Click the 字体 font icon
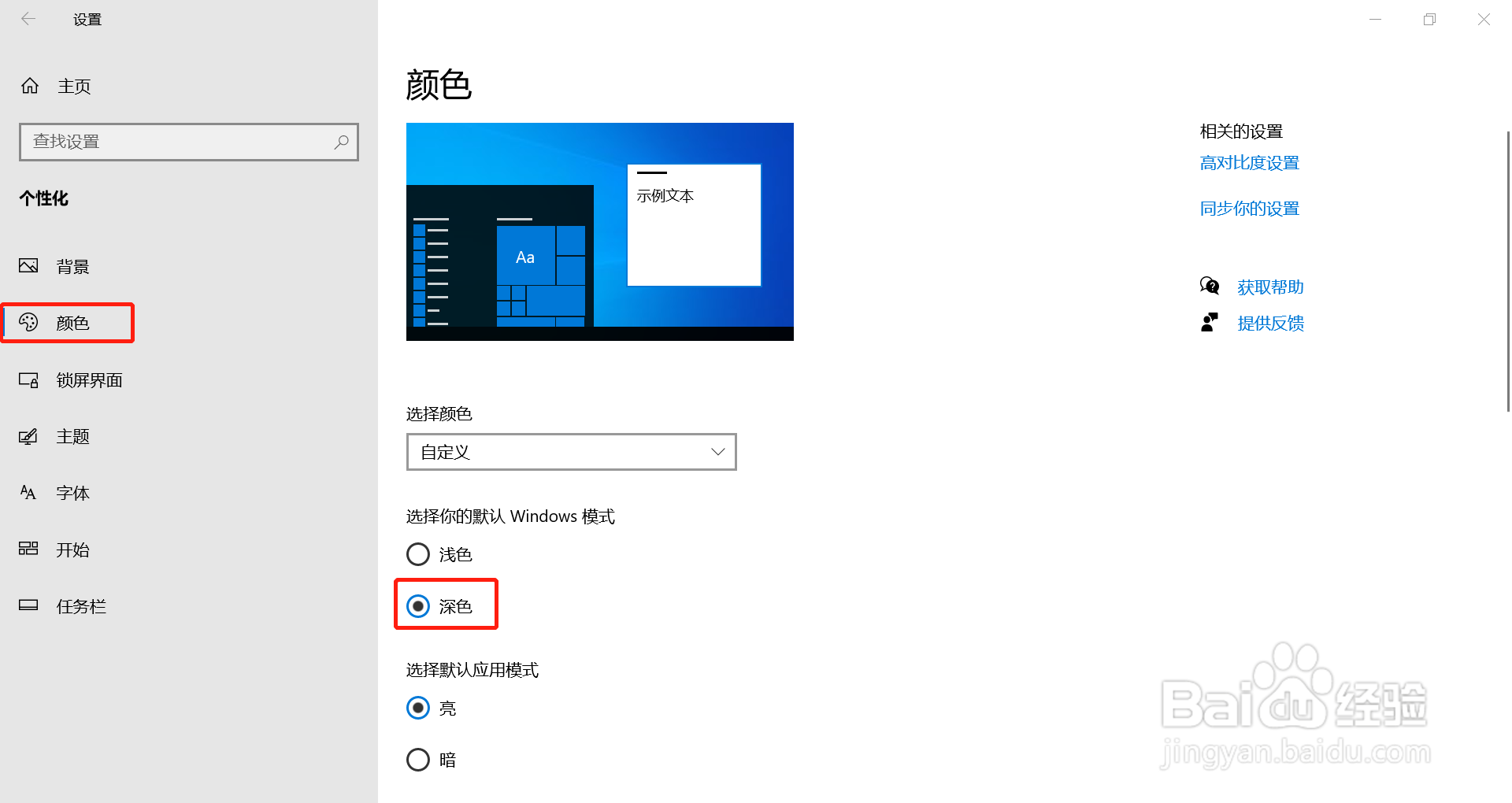 [x=28, y=493]
